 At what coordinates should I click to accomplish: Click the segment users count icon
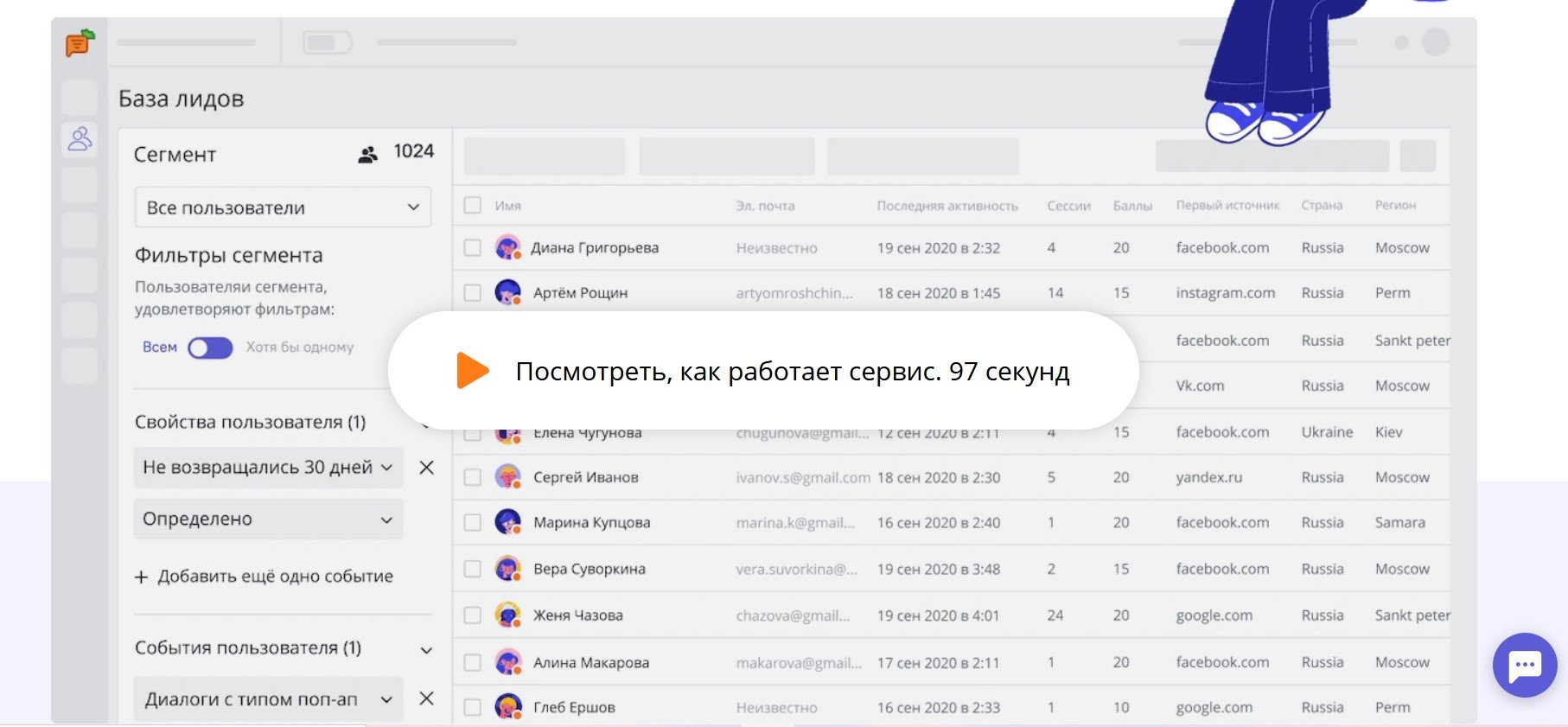[x=368, y=155]
